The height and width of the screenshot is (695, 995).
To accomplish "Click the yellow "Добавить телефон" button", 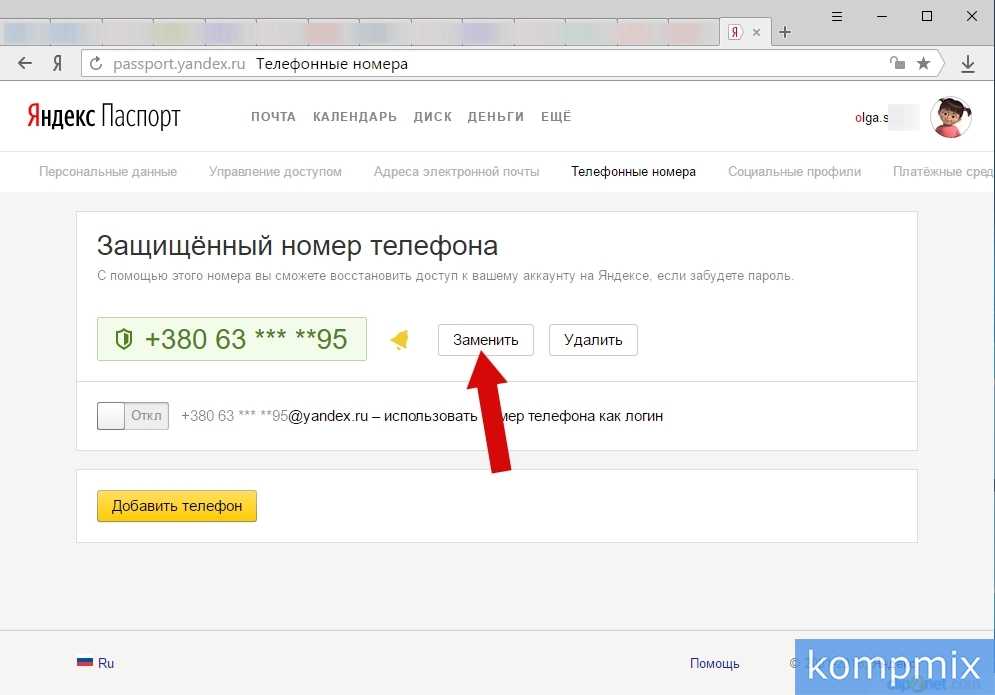I will click(177, 506).
